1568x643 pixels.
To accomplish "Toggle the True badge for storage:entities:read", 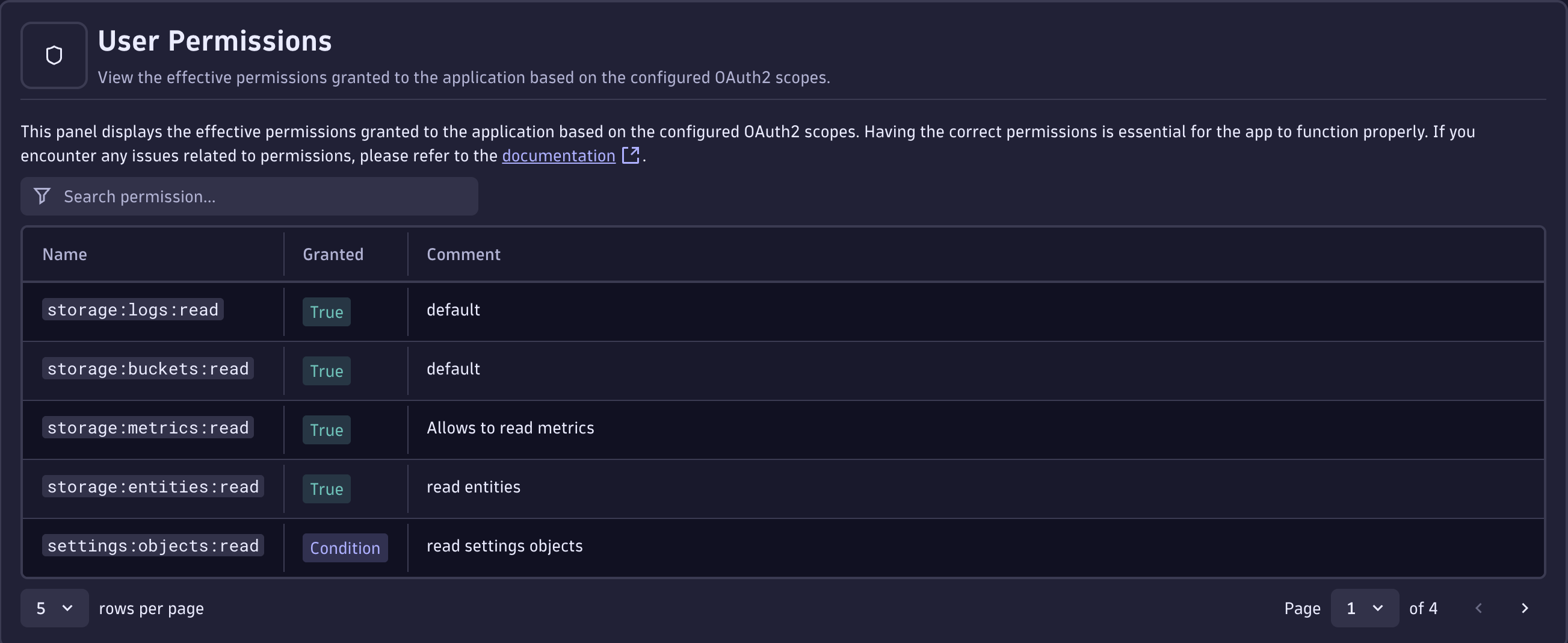I will tap(326, 488).
